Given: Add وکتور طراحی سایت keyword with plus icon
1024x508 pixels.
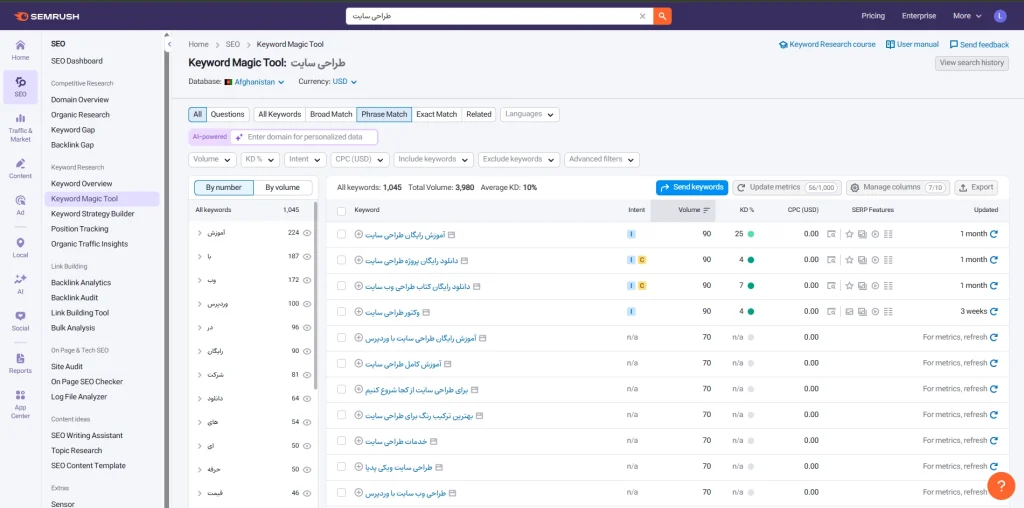Looking at the screenshot, I should click(359, 311).
